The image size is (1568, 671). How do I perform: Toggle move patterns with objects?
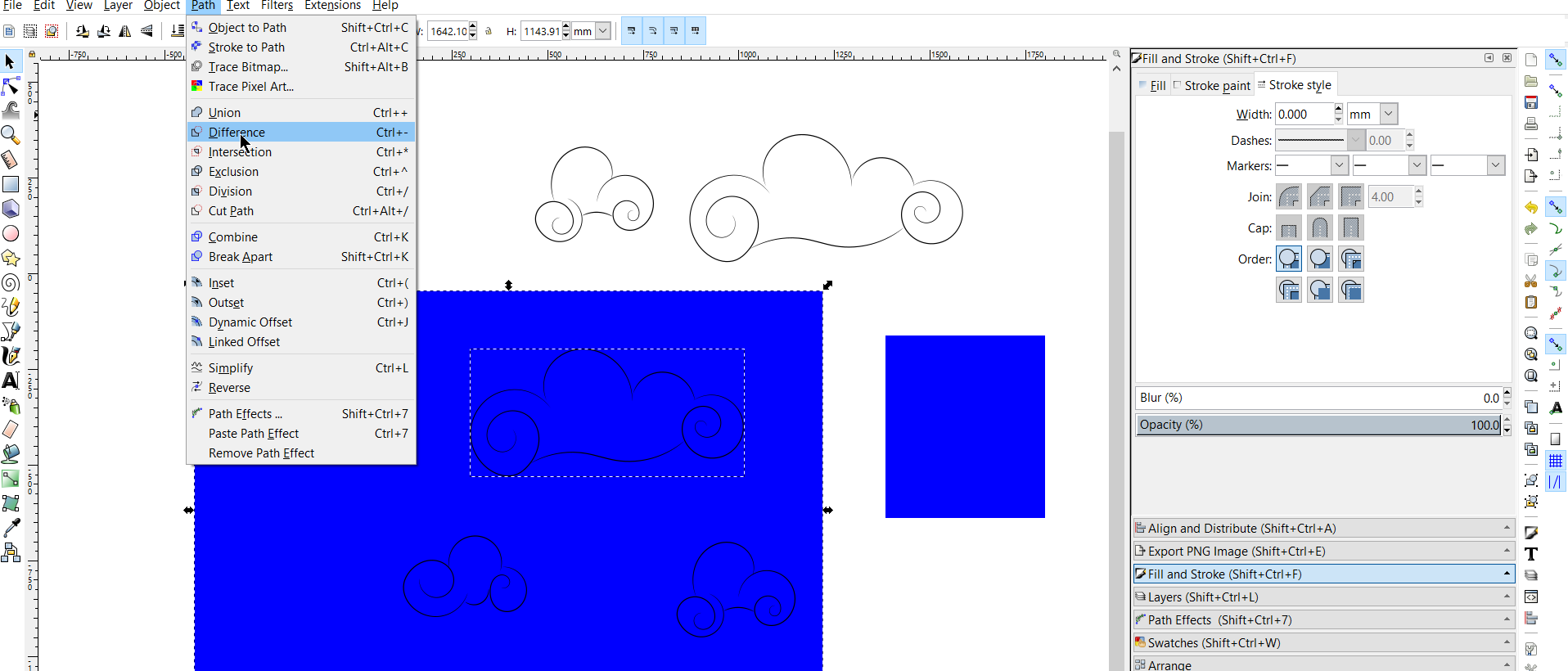click(x=696, y=31)
